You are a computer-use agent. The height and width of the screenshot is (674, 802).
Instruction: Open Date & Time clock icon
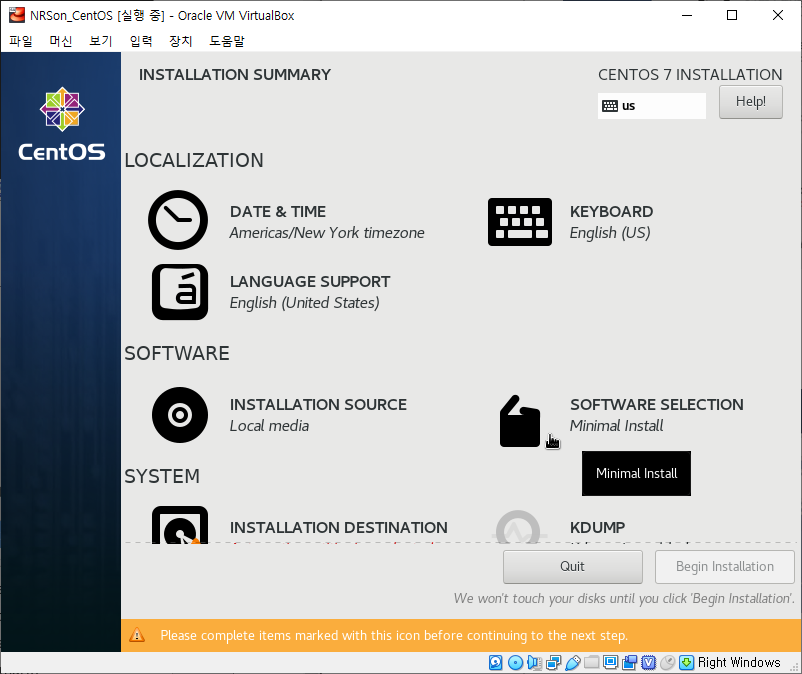(178, 220)
